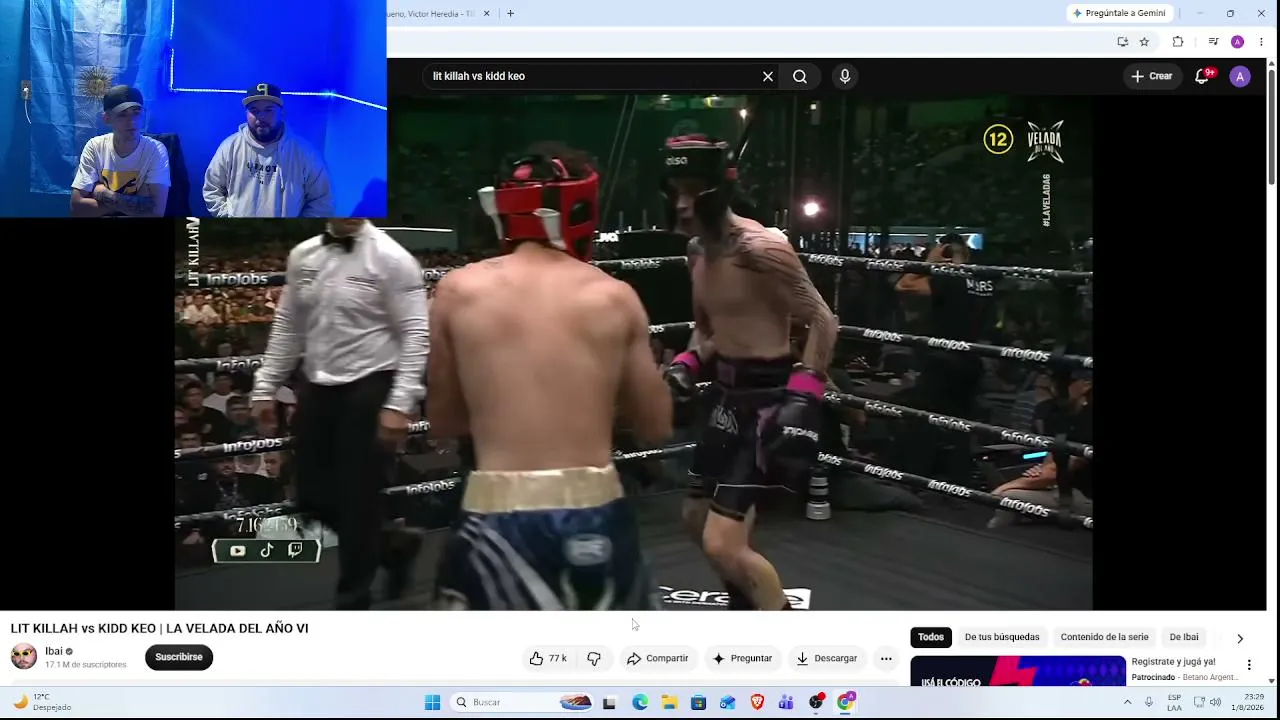Open Microsoft Teams from taskbar
The height and width of the screenshot is (720, 1280).
click(786, 702)
